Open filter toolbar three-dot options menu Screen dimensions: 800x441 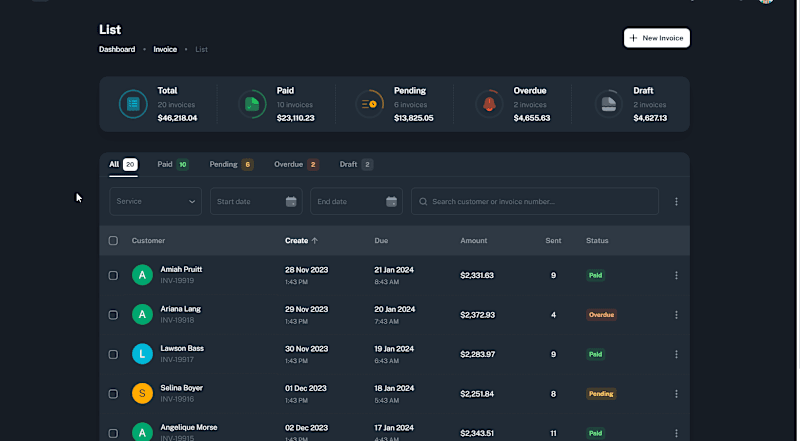click(x=676, y=202)
